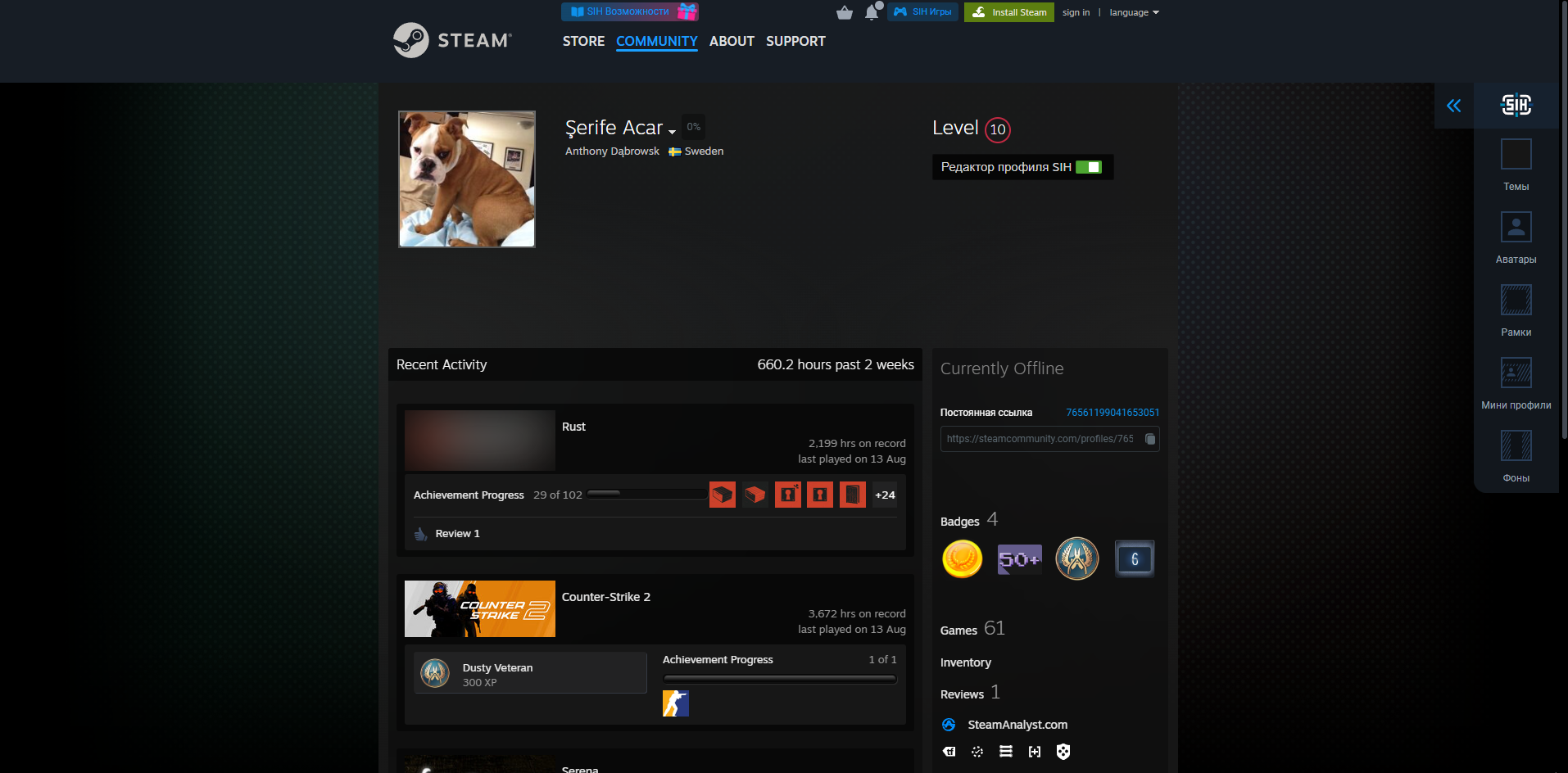The width and height of the screenshot is (1568, 773).
Task: Copy the profile permalink with copy icon
Action: click(1150, 439)
